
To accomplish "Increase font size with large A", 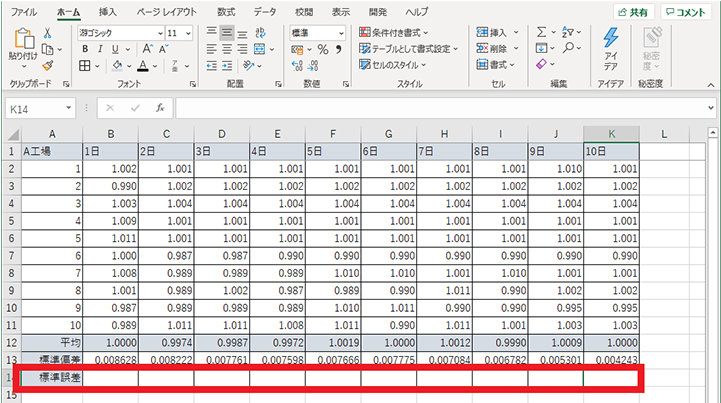I will (x=147, y=49).
